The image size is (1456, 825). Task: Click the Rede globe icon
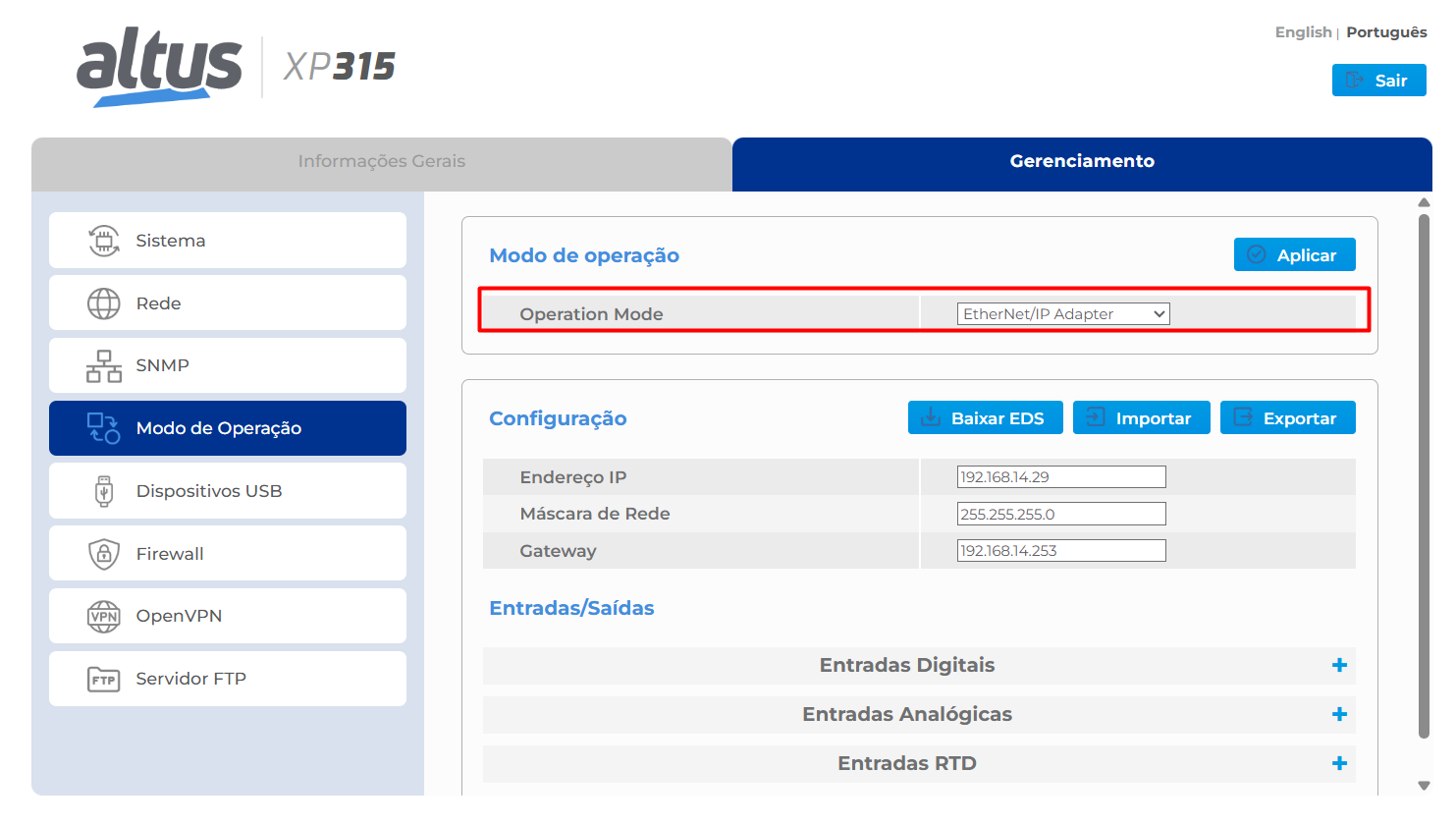104,303
